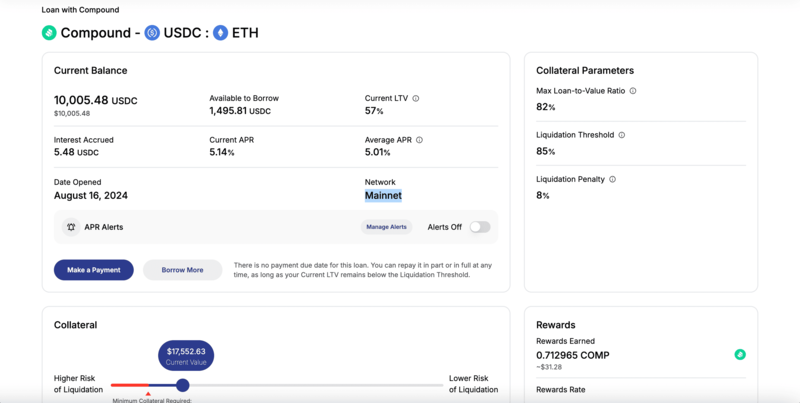800x403 pixels.
Task: Click the Compound logo icon in the title
Action: click(x=49, y=33)
